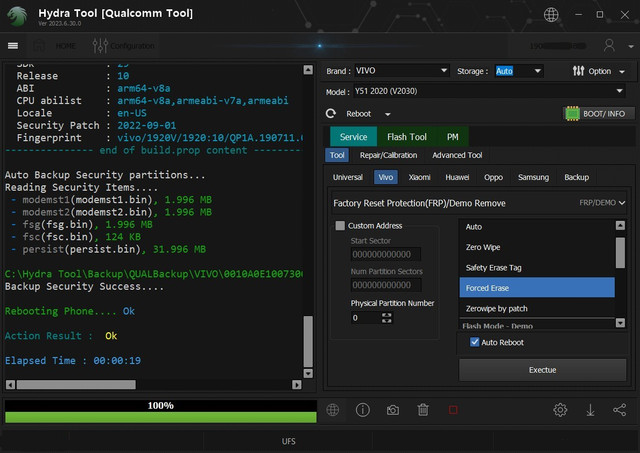Open the Xiaomi brand tab
The height and width of the screenshot is (453, 640).
tap(420, 177)
